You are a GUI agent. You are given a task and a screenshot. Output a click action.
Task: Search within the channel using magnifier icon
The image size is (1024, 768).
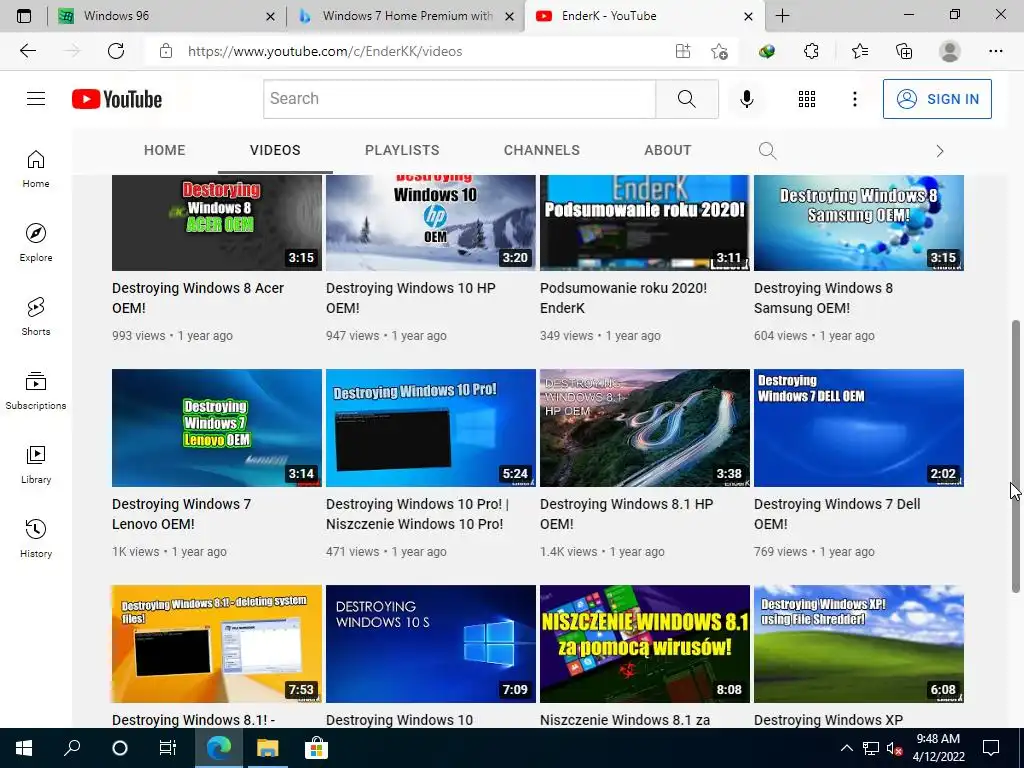[x=767, y=151]
